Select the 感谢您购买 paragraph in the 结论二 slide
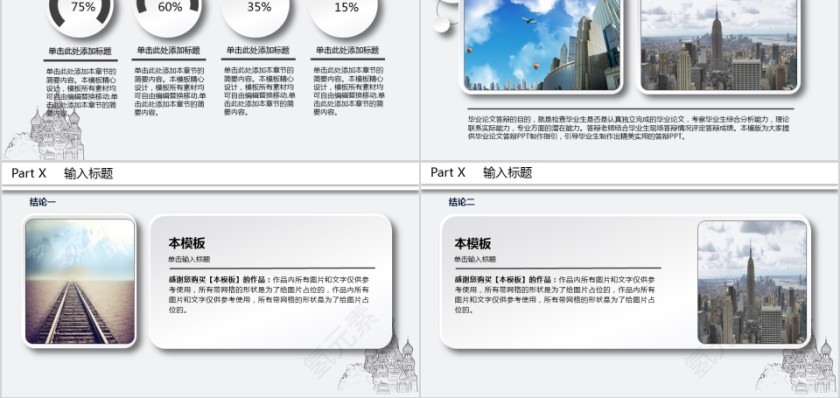Screen dimensions: 840x398 554,295
